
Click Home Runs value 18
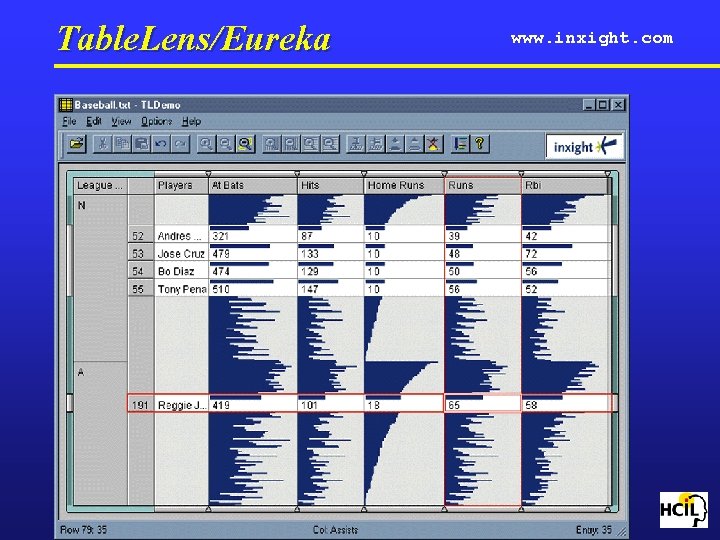click(373, 405)
